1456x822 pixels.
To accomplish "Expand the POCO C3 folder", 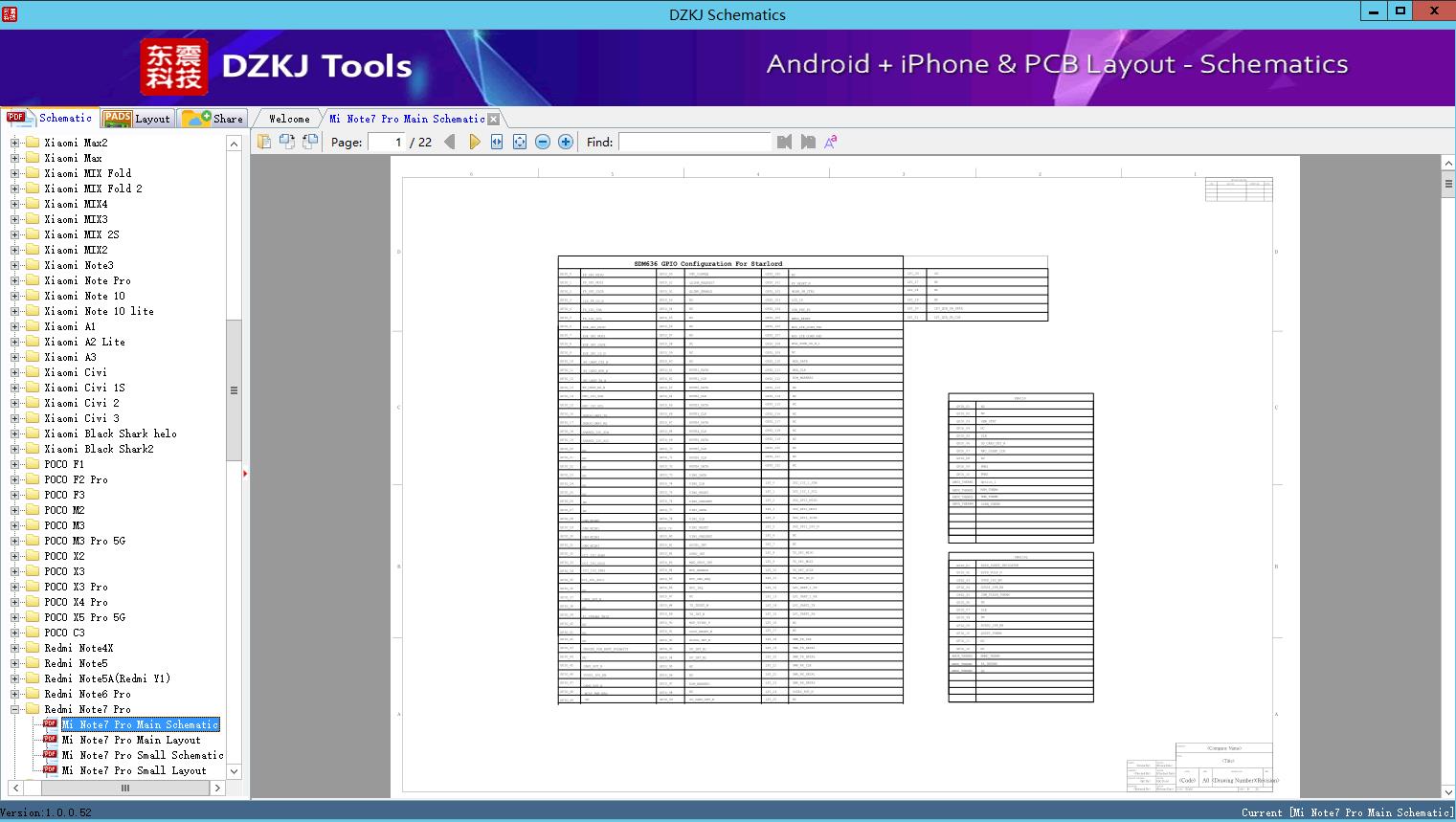I will 14,633.
